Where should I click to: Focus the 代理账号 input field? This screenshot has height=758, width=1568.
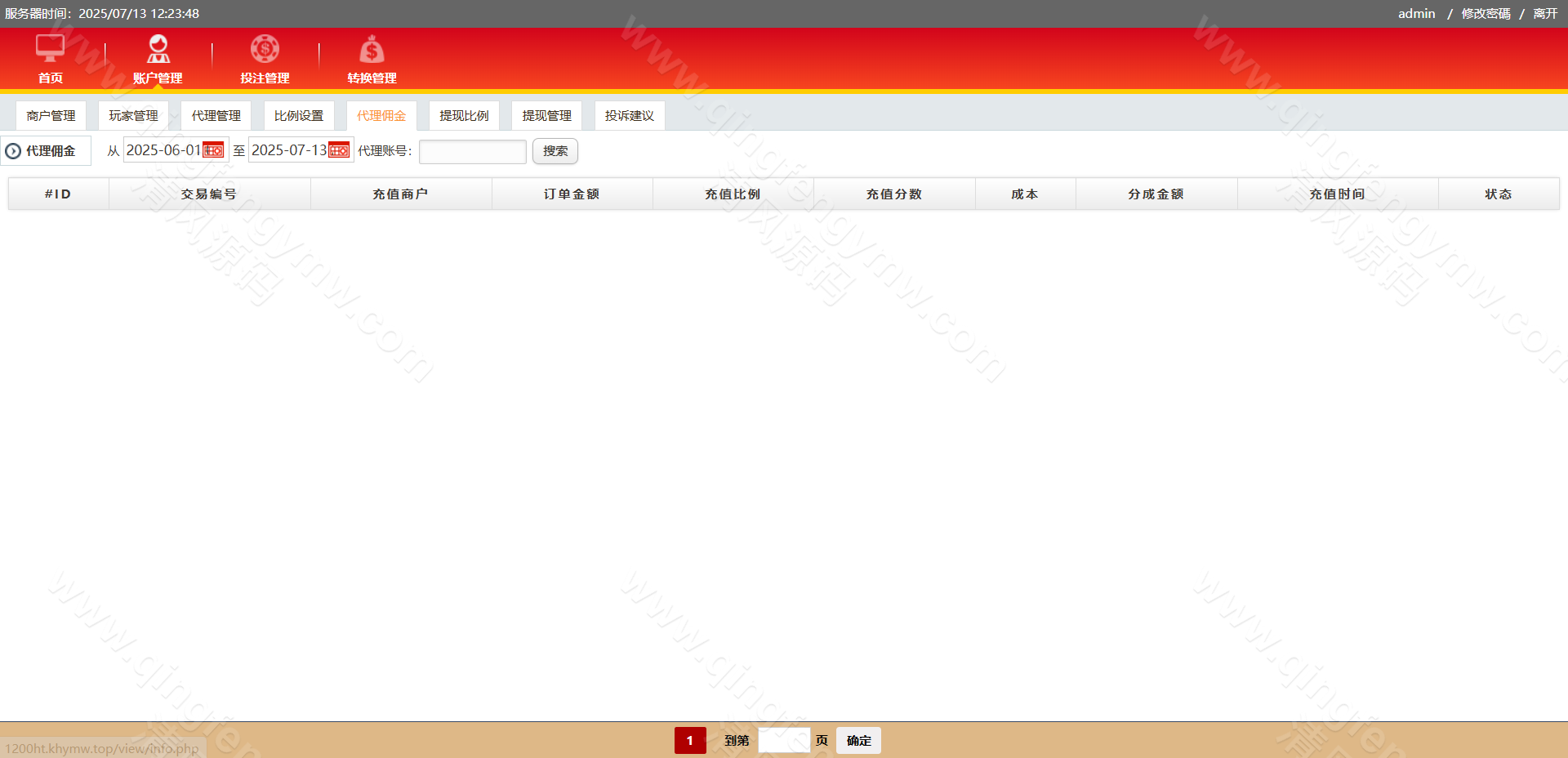pyautogui.click(x=472, y=152)
